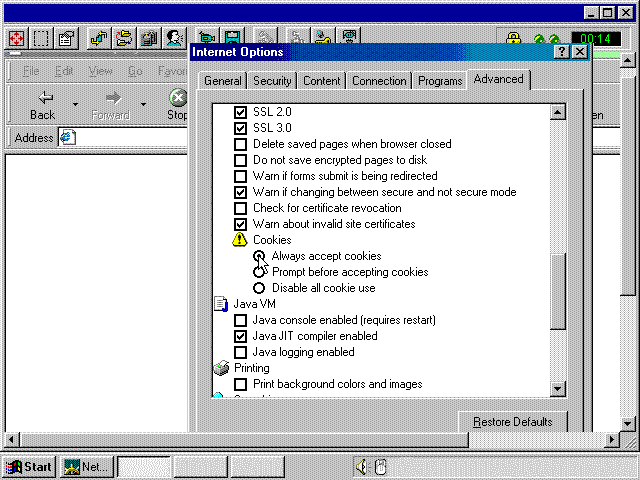This screenshot has width=640, height=480.
Task: Open the Forward button history dropdown arrow
Action: tap(143, 105)
